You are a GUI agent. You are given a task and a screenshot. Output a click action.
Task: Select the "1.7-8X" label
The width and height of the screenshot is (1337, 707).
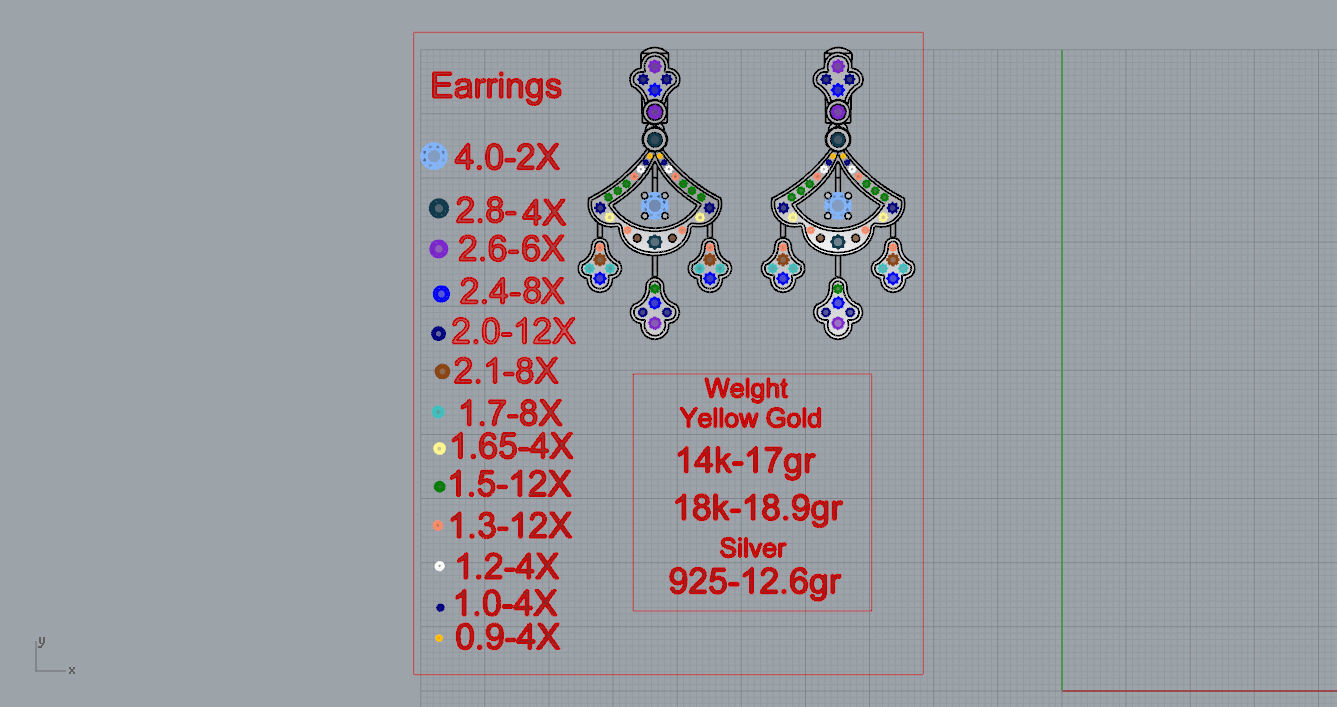[x=511, y=412]
